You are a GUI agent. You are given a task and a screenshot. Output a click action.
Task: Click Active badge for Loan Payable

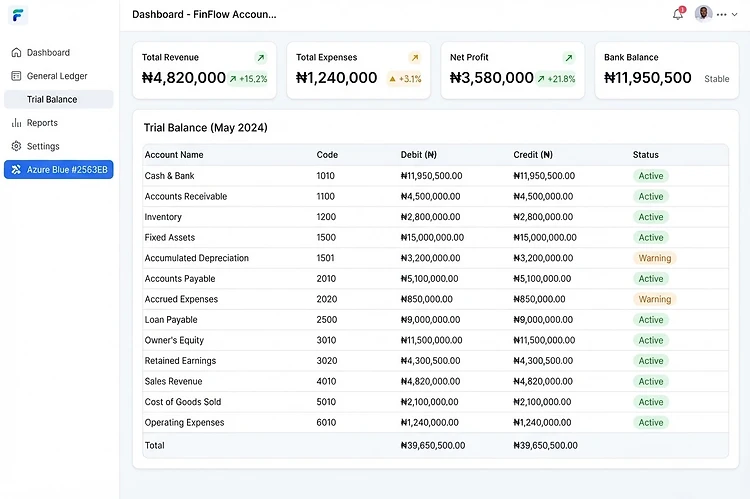click(x=651, y=320)
